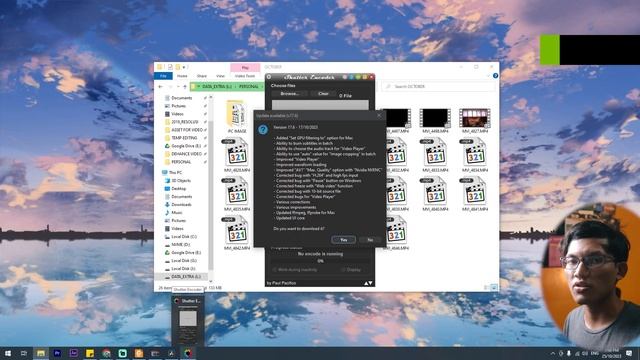Click the up arrow at Shutter Encoder bottom
Viewport: 640px width, 360px height.
coord(366,283)
